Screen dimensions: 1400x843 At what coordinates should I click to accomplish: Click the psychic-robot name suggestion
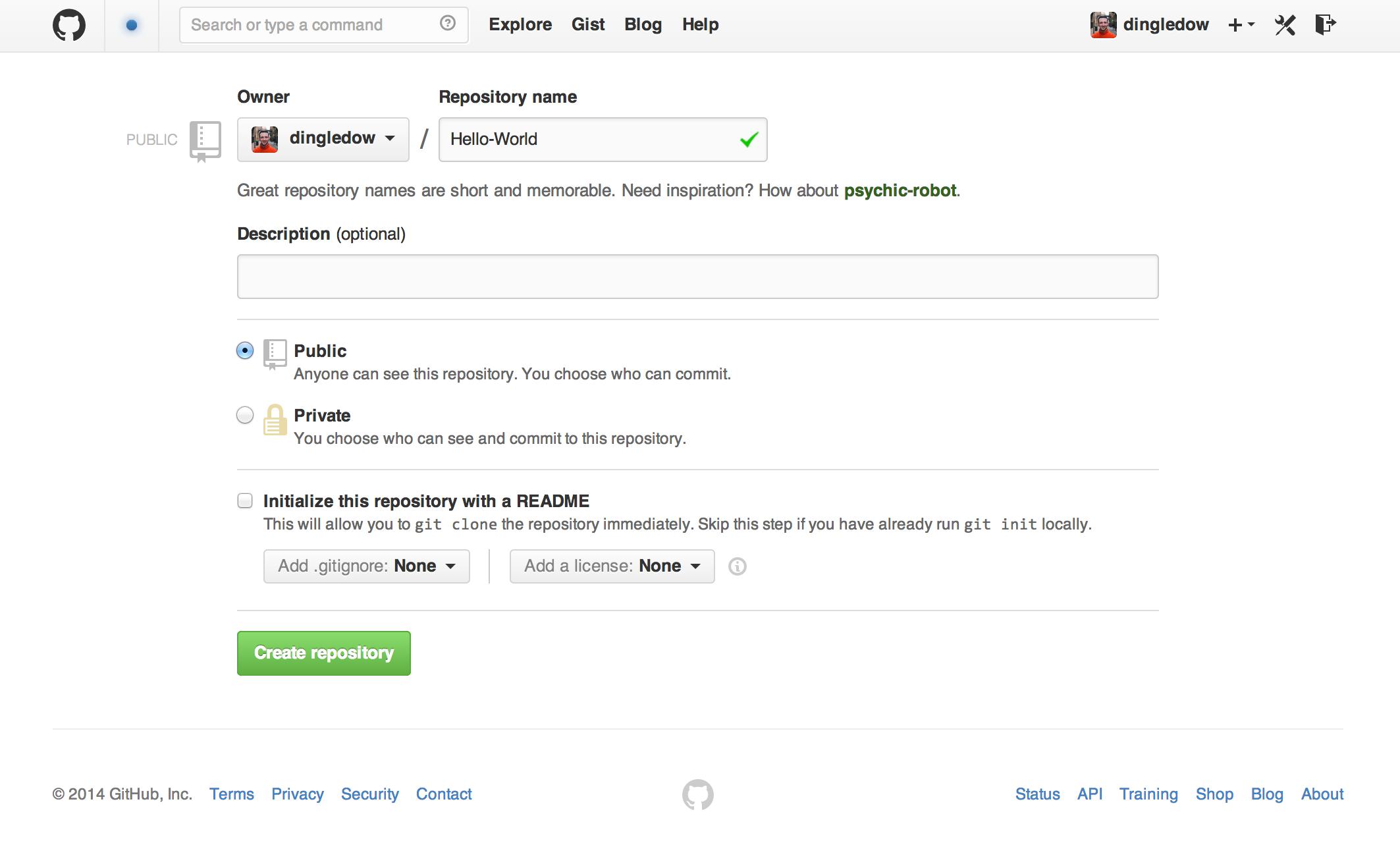[x=900, y=190]
